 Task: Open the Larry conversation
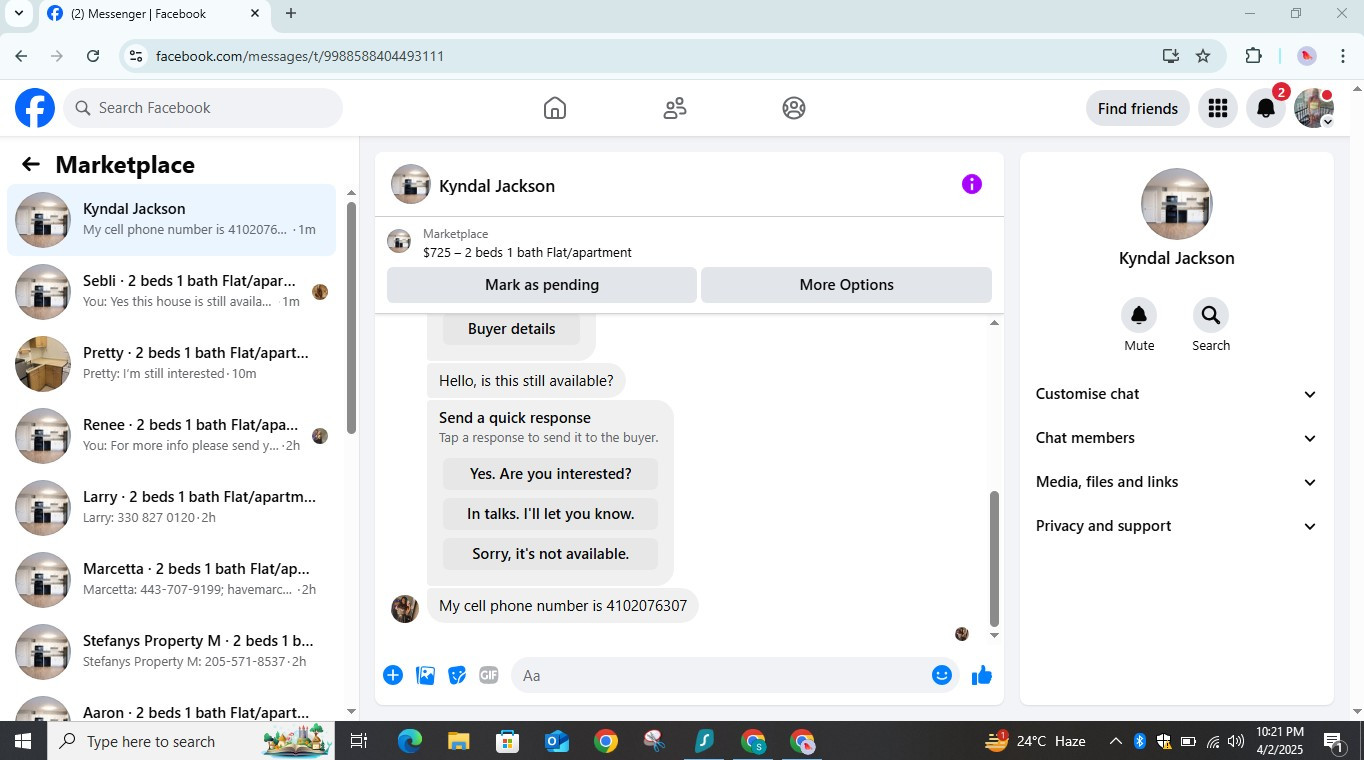pos(172,508)
